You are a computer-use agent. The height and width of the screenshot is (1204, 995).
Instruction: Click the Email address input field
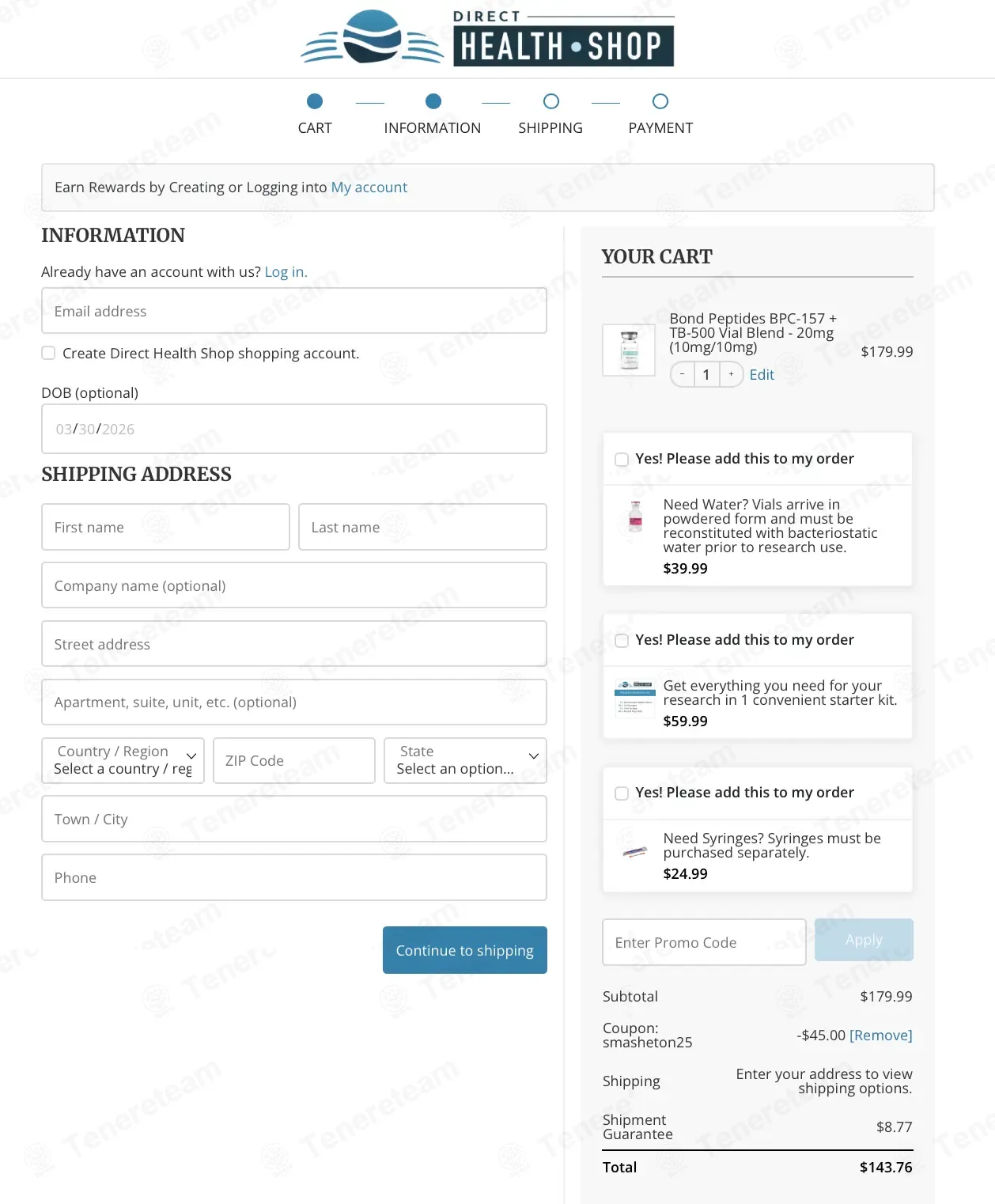294,311
